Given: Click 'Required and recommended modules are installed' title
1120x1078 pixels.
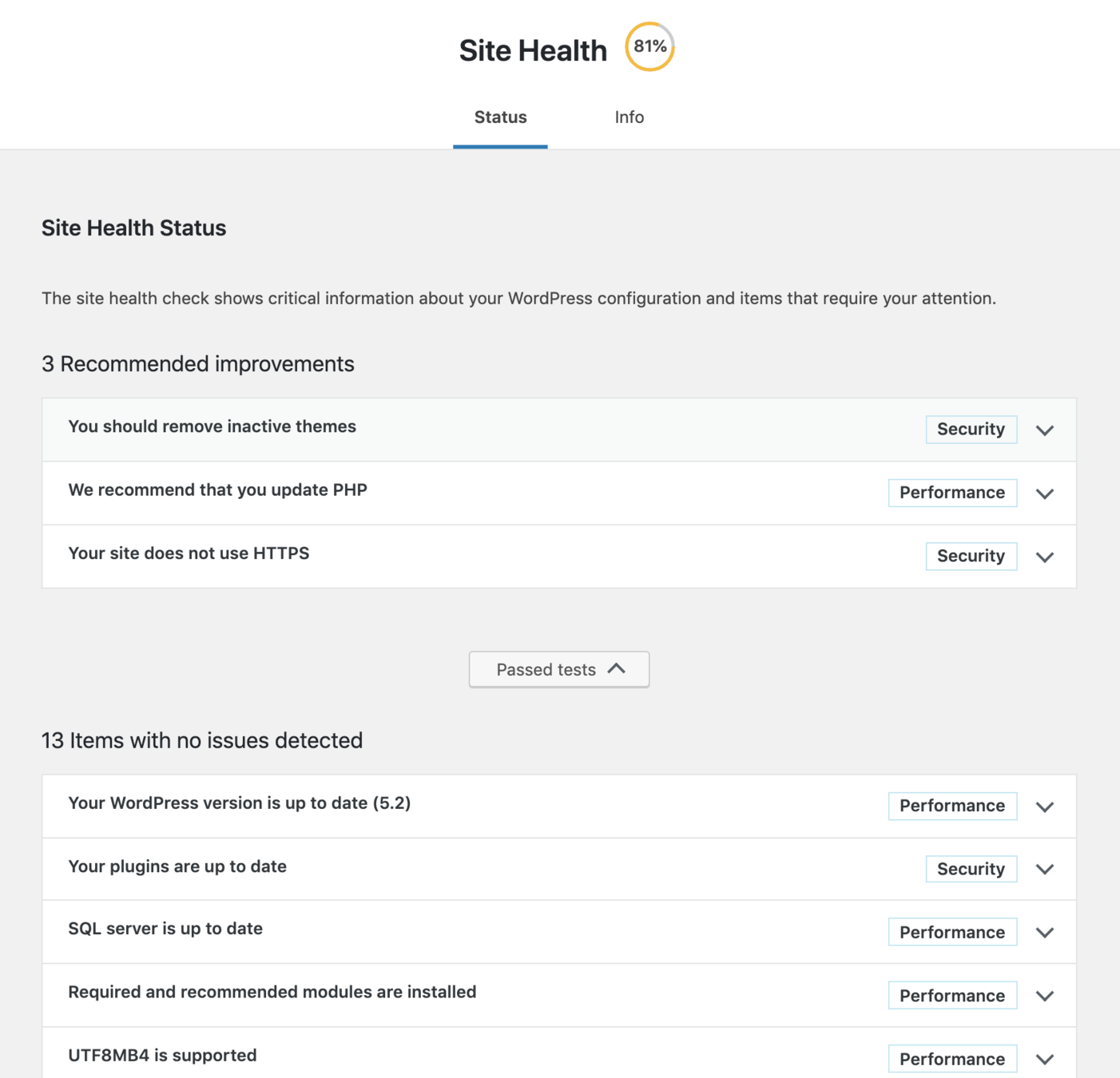Looking at the screenshot, I should pyautogui.click(x=272, y=992).
